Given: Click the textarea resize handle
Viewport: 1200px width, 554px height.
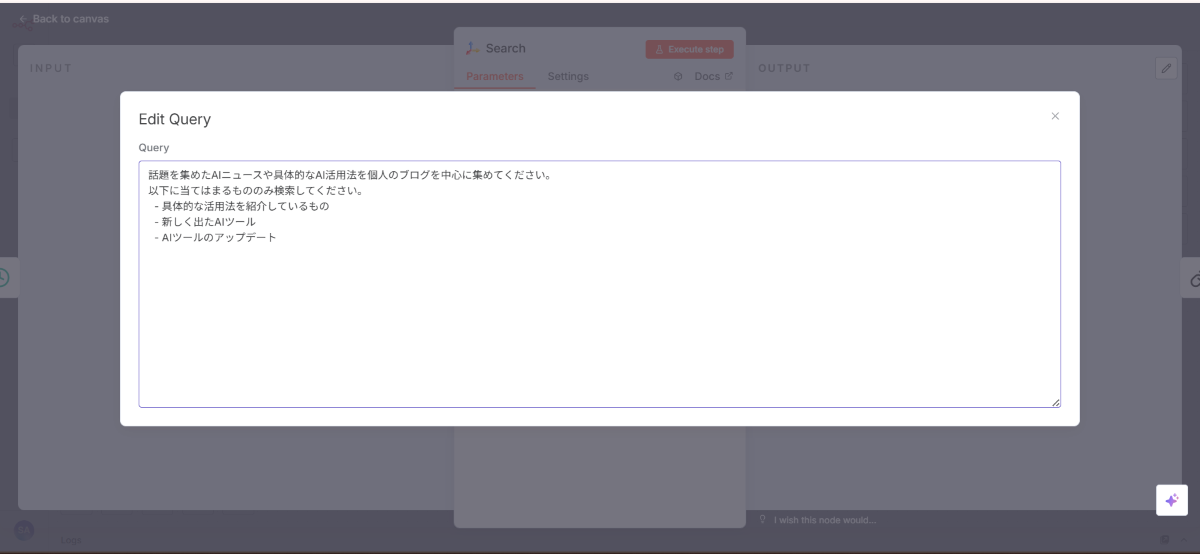Looking at the screenshot, I should [x=1055, y=402].
